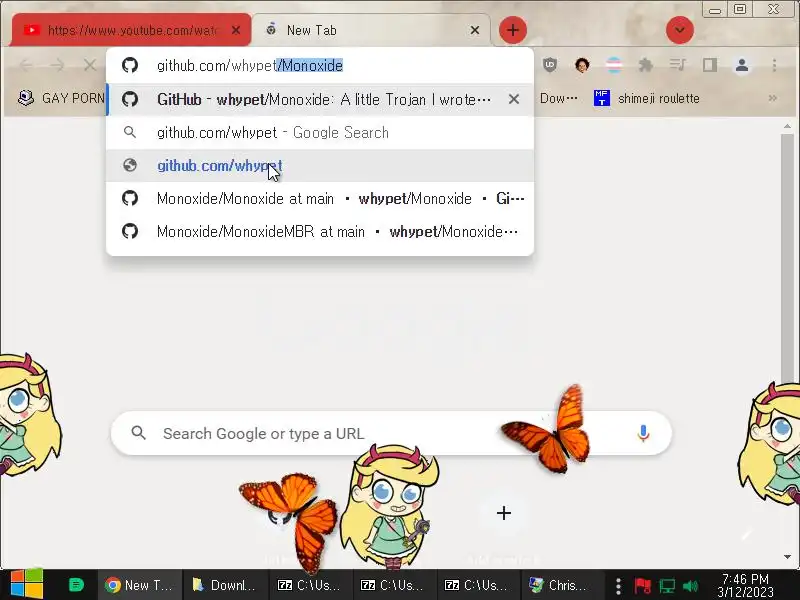The height and width of the screenshot is (600, 800).
Task: Click the browser back arrow
Action: tap(26, 65)
